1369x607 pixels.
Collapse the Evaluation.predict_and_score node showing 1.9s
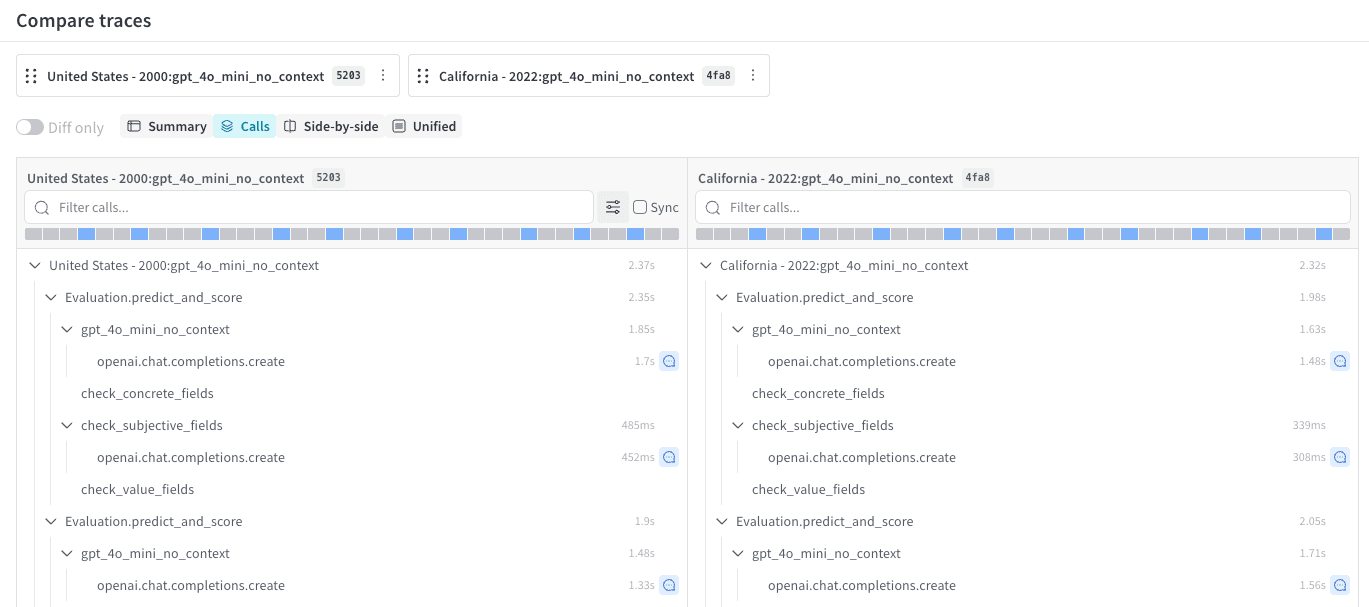coord(51,522)
